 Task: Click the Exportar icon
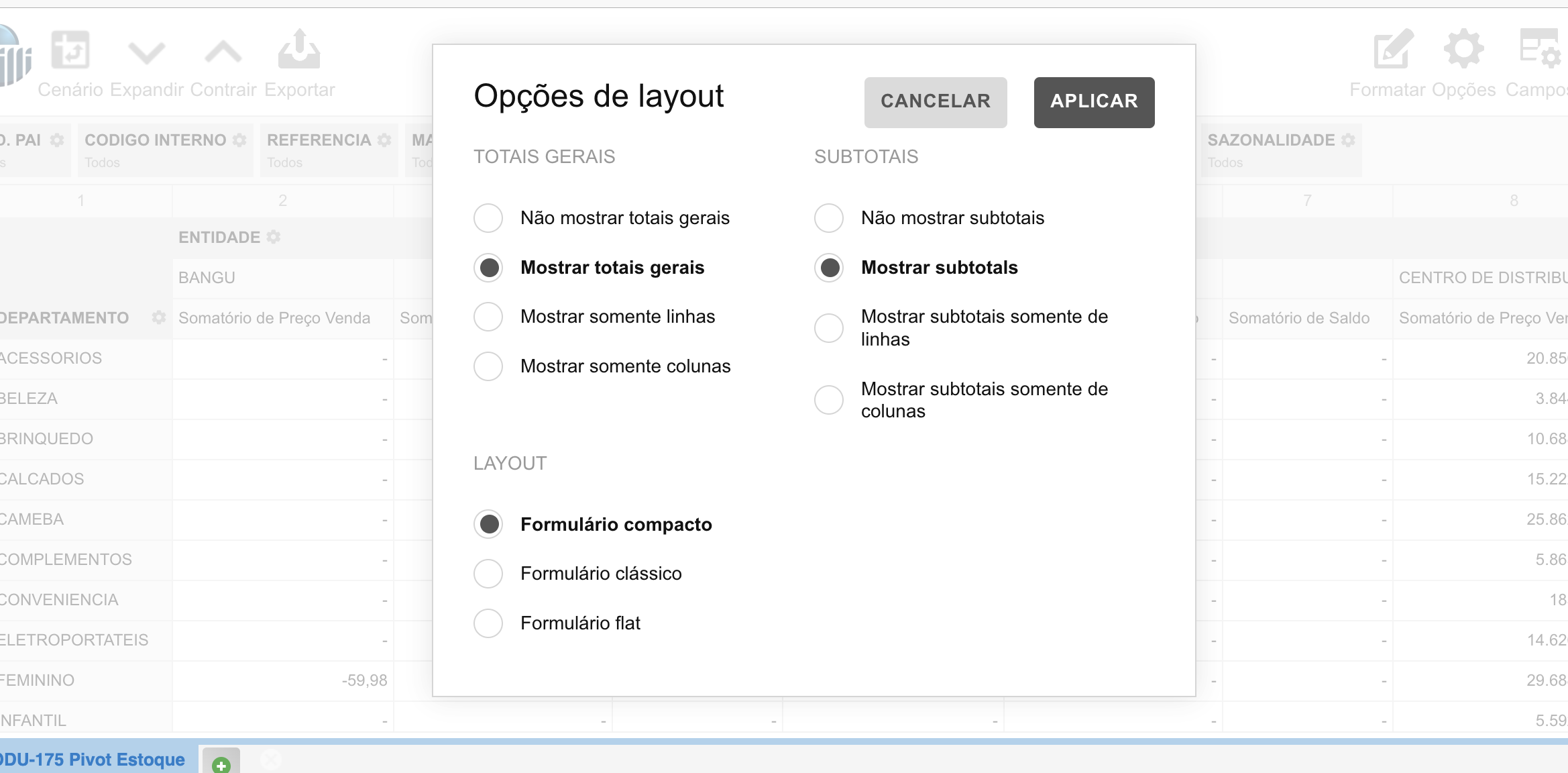pos(299,50)
